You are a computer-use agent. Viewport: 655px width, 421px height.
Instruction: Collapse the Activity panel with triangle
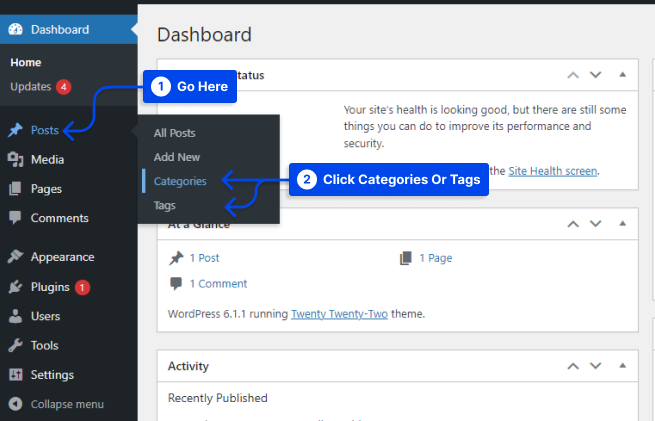point(622,366)
